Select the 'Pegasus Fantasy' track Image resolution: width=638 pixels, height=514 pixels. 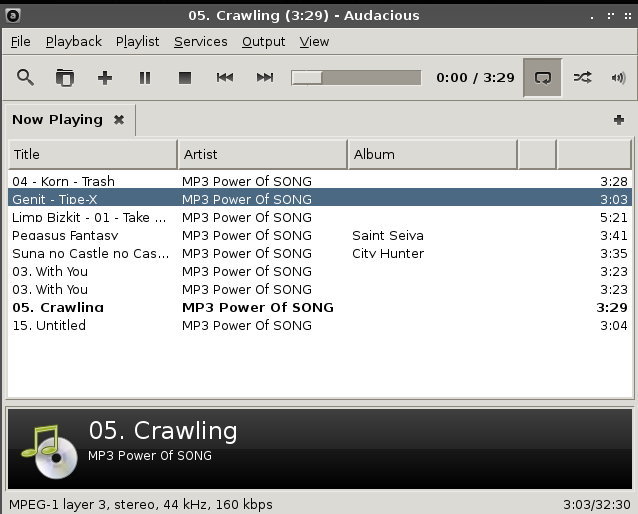tap(320, 235)
